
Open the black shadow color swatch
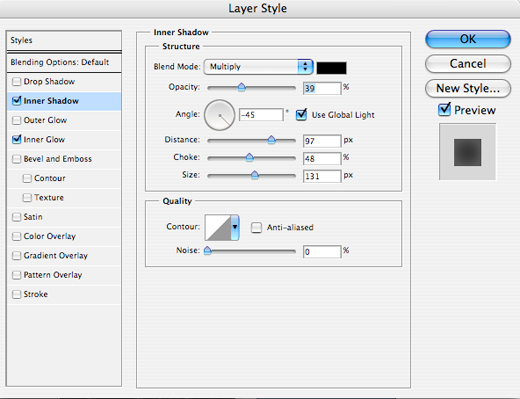pos(331,68)
